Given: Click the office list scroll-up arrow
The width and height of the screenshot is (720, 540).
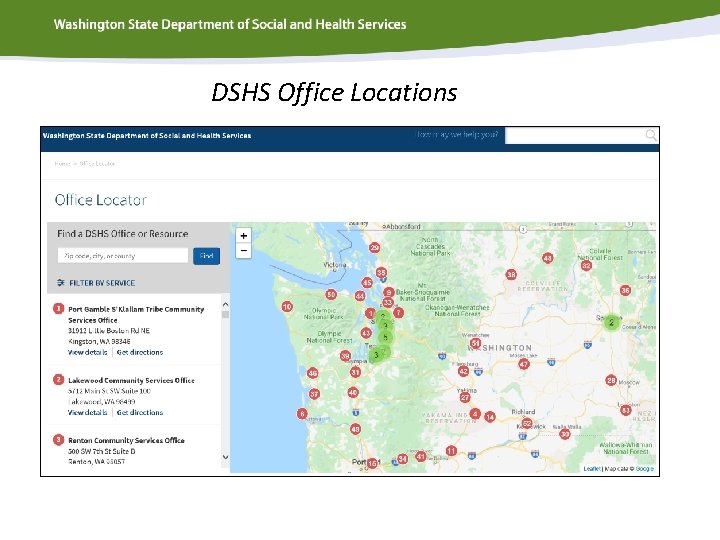Looking at the screenshot, I should click(x=225, y=304).
